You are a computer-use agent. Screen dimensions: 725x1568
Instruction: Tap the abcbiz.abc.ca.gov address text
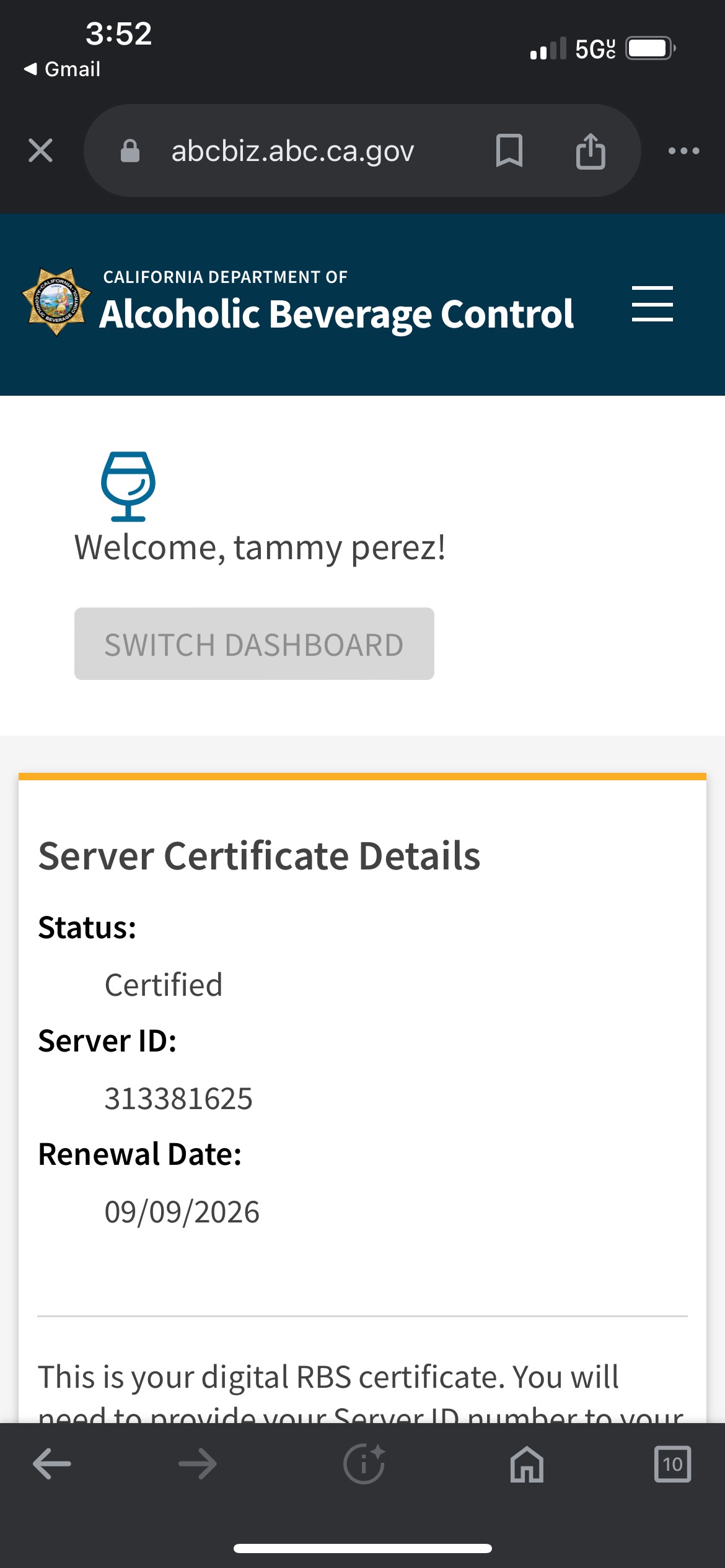pyautogui.click(x=292, y=150)
